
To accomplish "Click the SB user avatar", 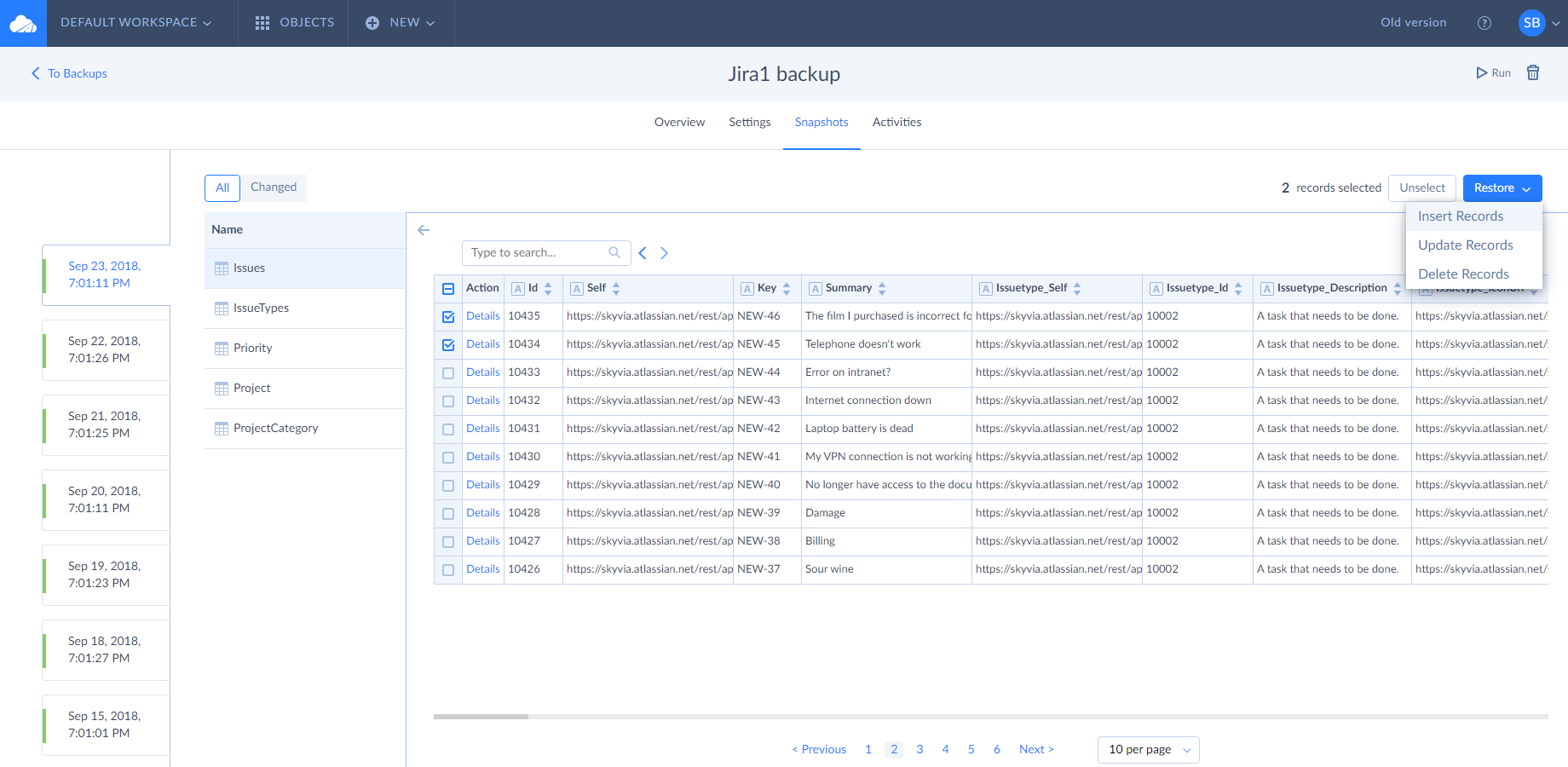I will (1532, 23).
